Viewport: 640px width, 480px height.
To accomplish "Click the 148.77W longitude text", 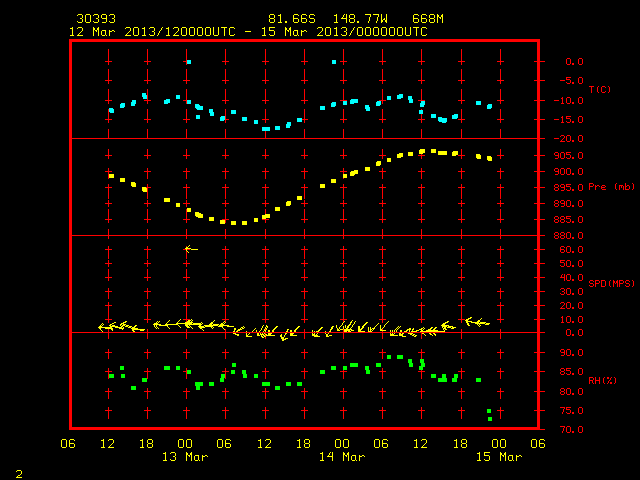I will [x=360, y=19].
